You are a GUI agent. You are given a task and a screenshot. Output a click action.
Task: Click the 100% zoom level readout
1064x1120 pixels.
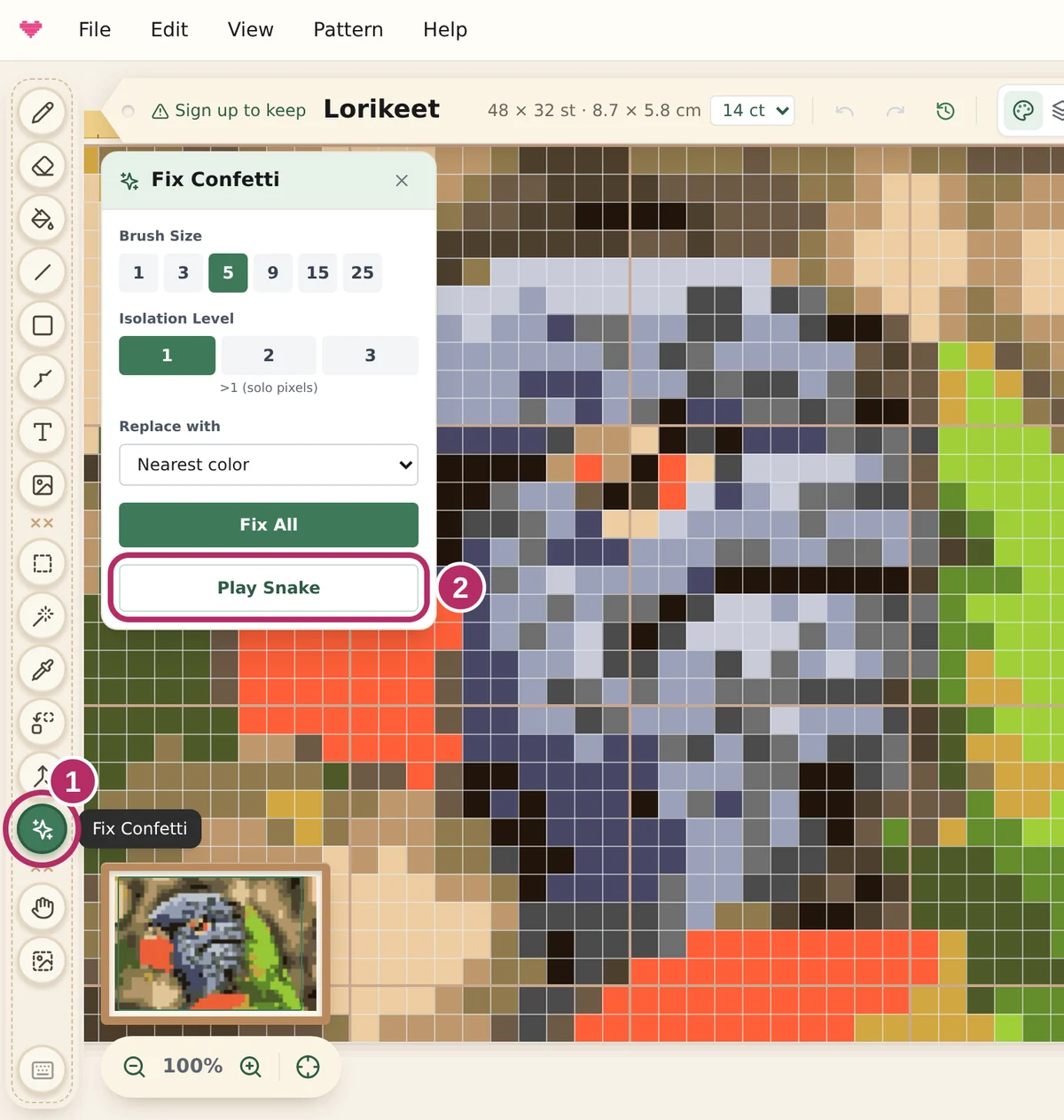[x=192, y=1066]
